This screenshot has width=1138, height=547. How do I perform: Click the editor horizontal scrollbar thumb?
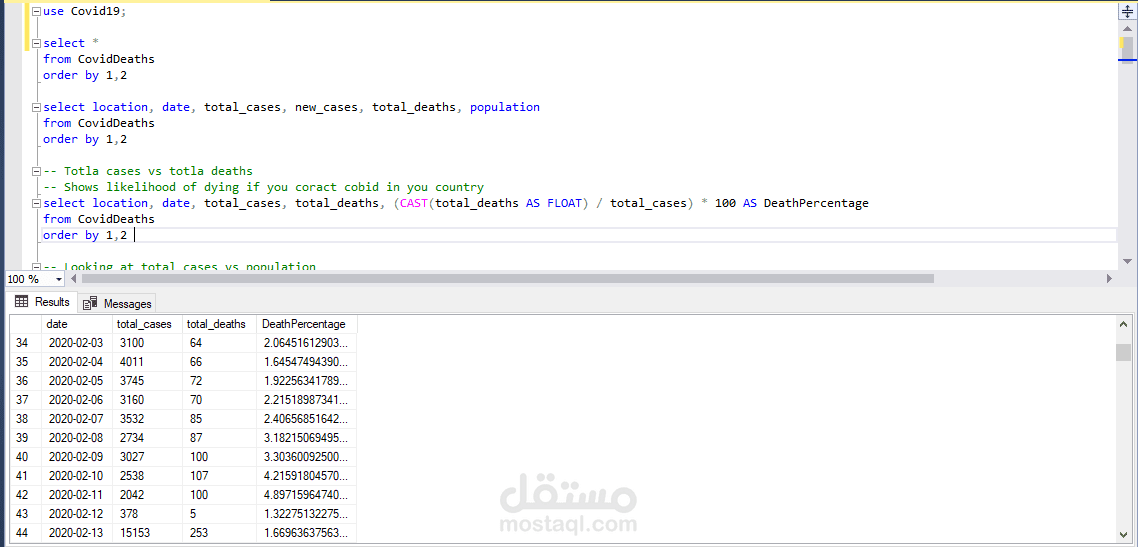[507, 279]
